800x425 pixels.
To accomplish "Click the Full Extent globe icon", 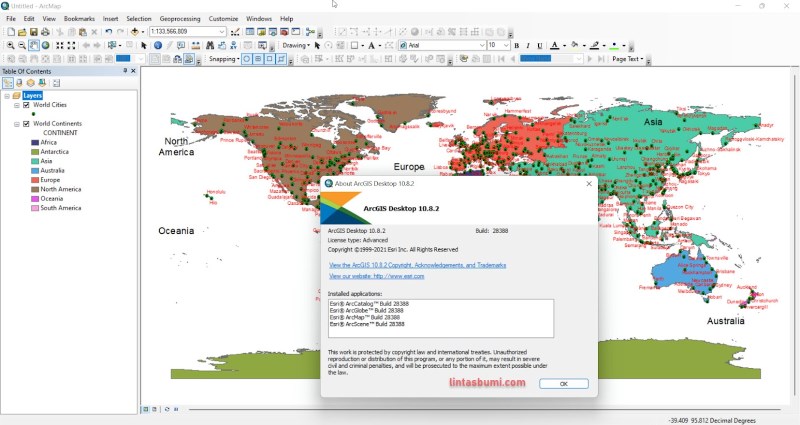I will click(x=46, y=45).
